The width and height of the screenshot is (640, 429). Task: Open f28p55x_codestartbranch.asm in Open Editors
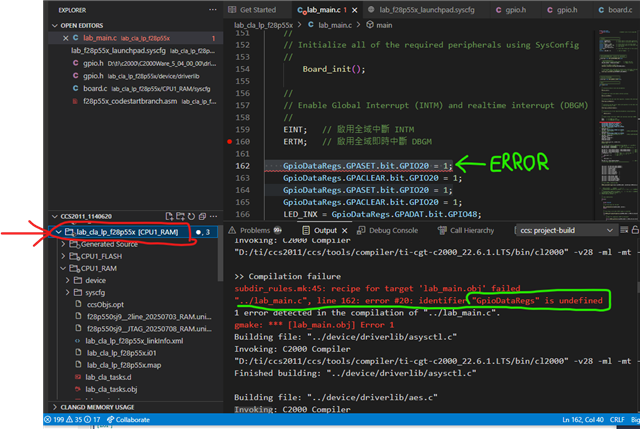(x=136, y=101)
